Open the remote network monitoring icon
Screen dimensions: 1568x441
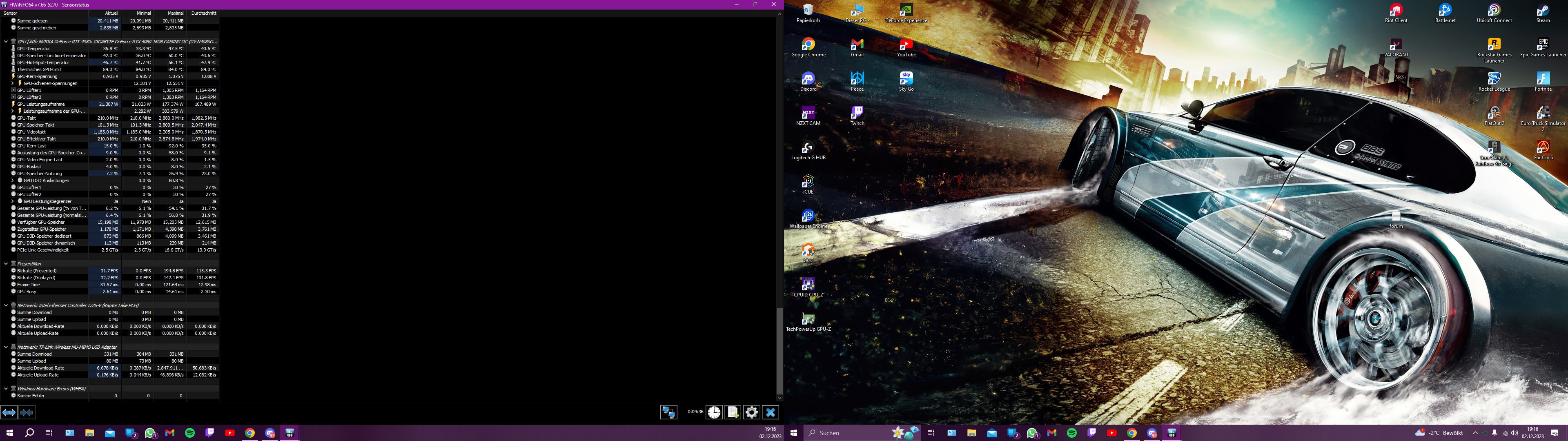tap(668, 412)
